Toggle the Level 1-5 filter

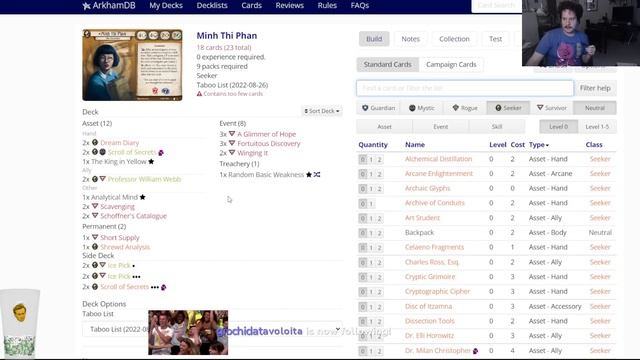pyautogui.click(x=597, y=127)
